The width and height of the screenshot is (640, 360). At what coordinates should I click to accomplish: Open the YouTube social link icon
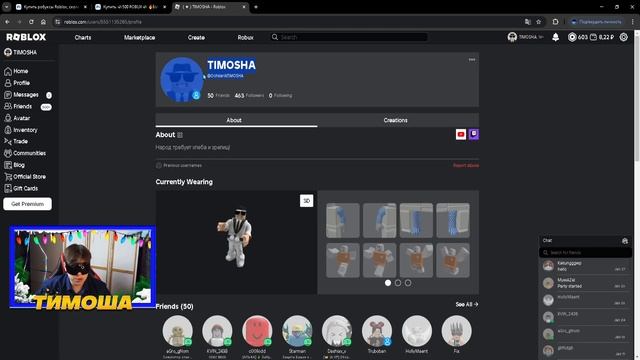point(461,134)
